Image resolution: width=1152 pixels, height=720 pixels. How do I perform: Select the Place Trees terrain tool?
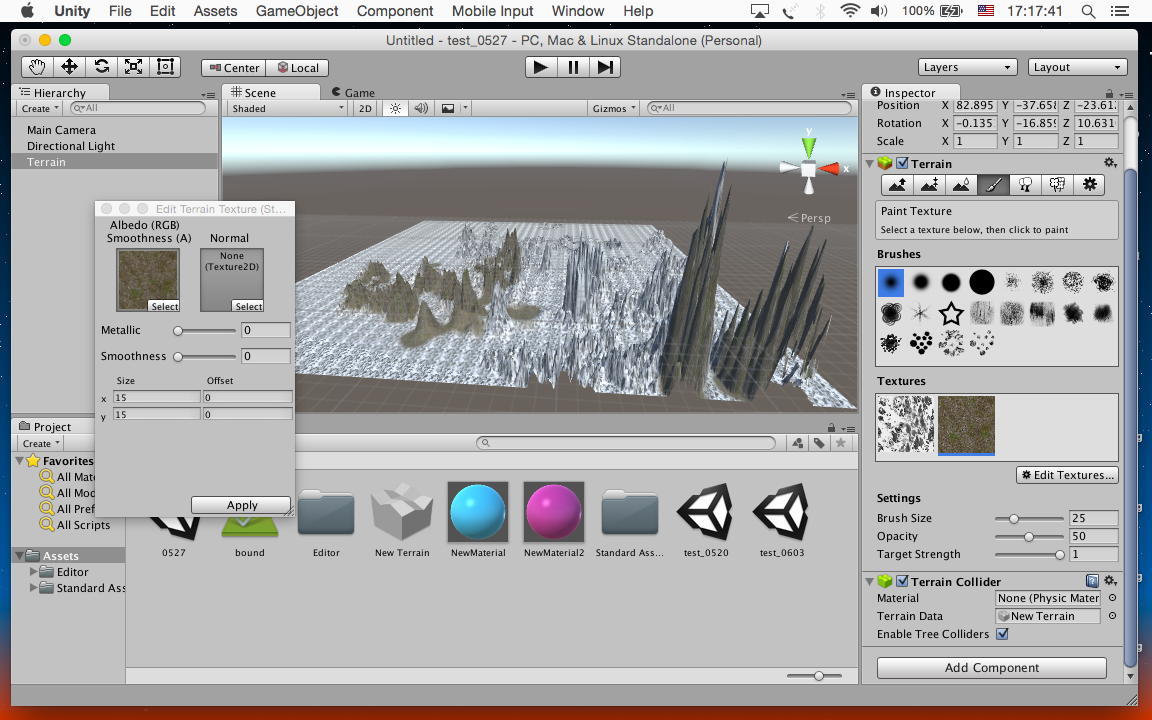pos(1025,185)
